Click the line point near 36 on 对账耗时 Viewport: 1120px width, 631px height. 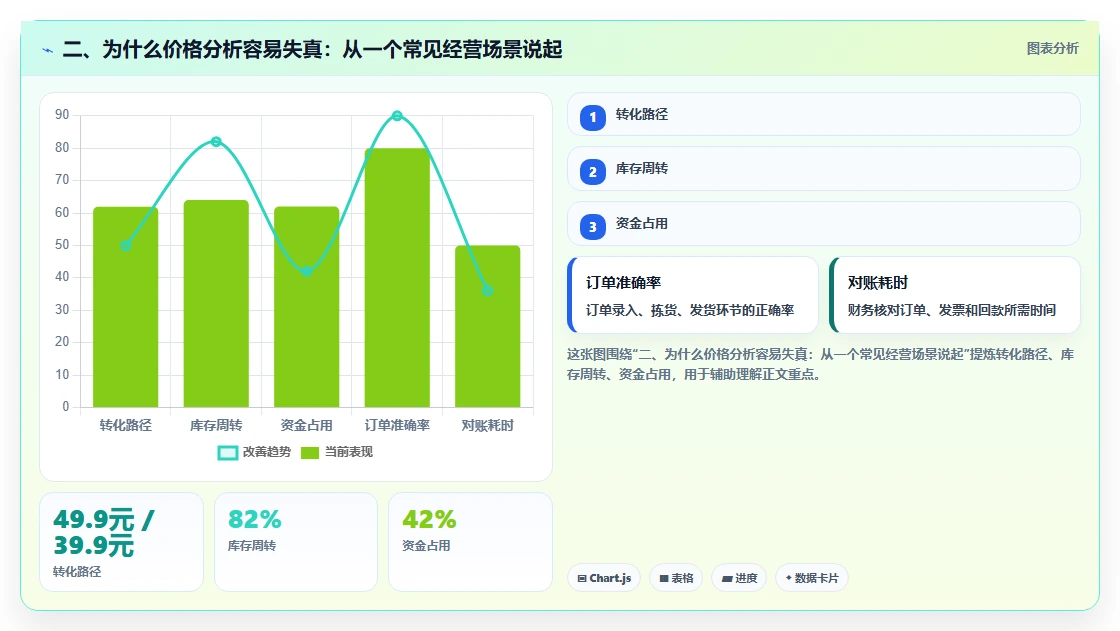488,291
